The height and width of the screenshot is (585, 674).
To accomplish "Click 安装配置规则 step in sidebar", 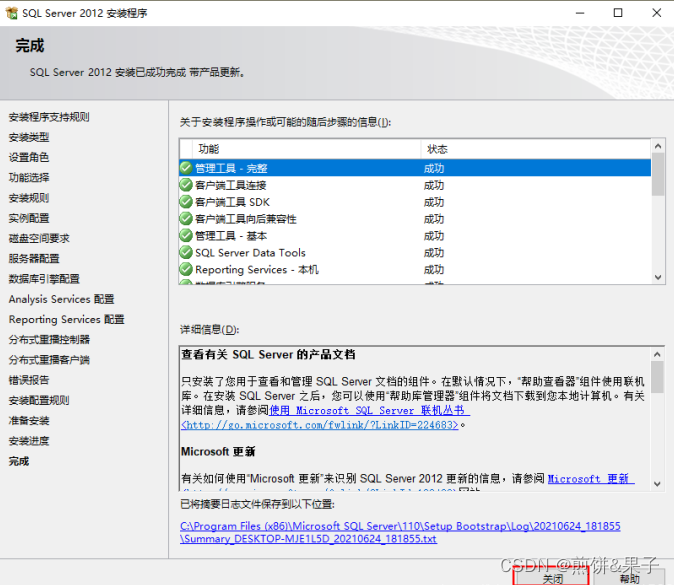I will 39,400.
